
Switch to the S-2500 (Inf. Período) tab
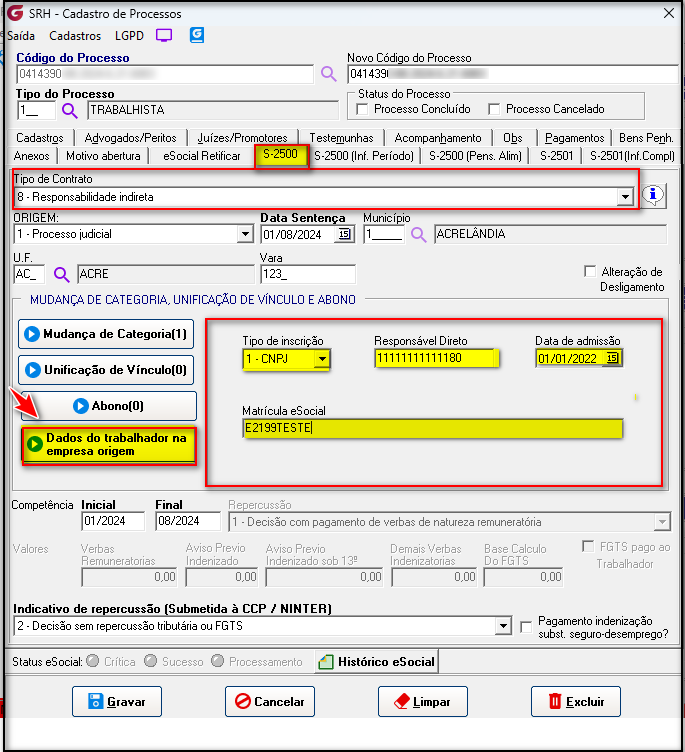point(364,156)
